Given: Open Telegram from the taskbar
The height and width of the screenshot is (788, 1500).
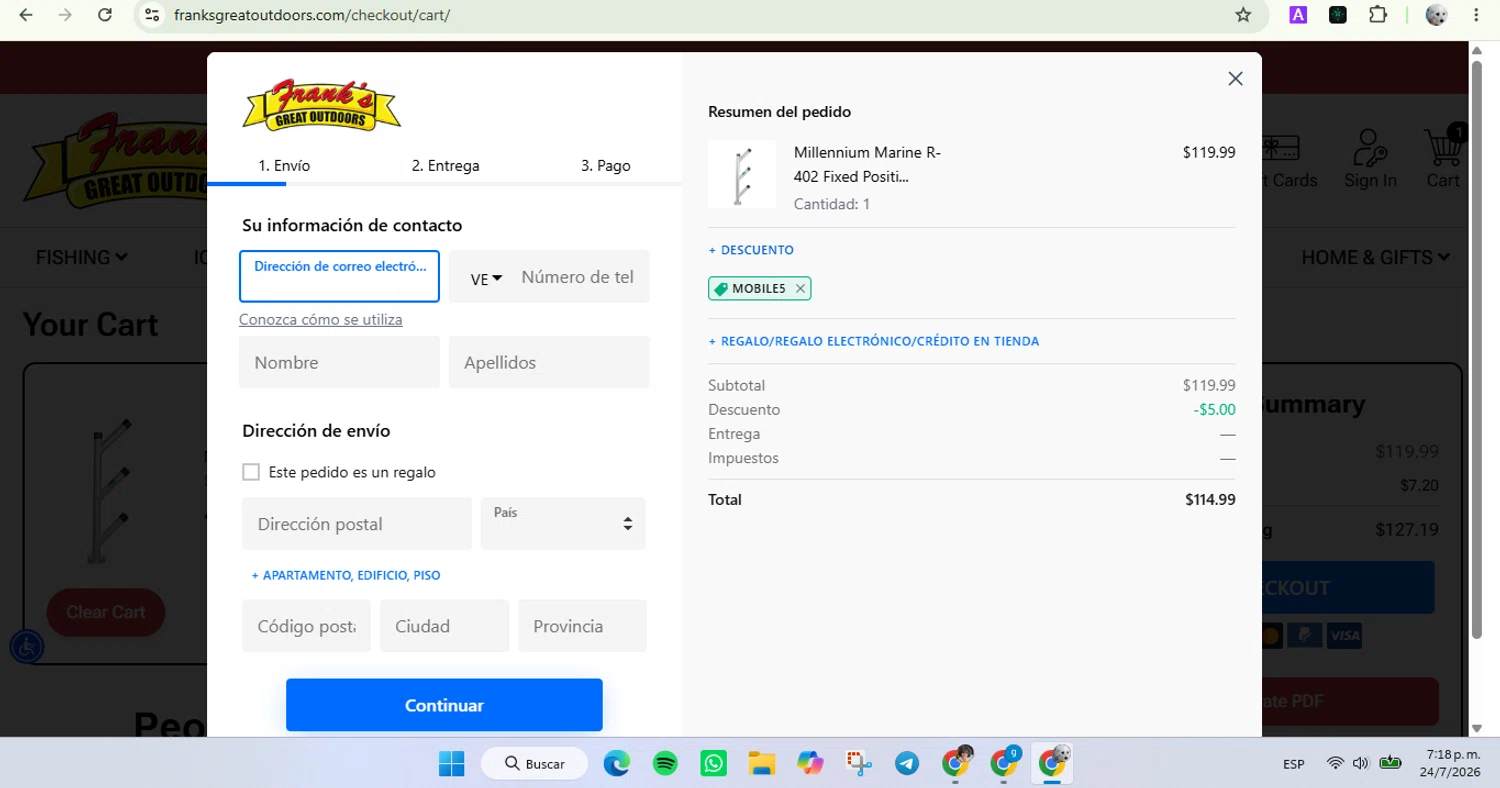Looking at the screenshot, I should (907, 764).
